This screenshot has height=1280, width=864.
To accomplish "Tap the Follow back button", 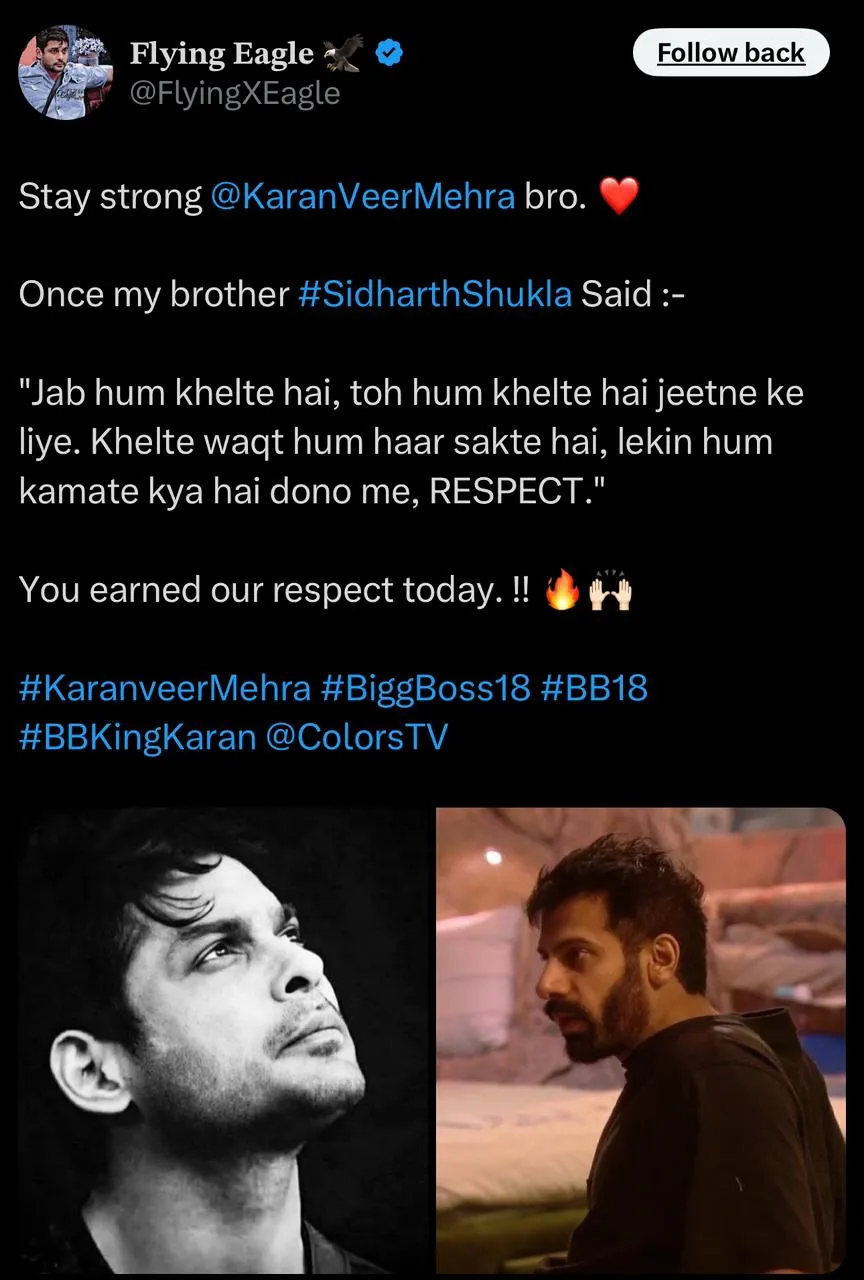I will (731, 53).
